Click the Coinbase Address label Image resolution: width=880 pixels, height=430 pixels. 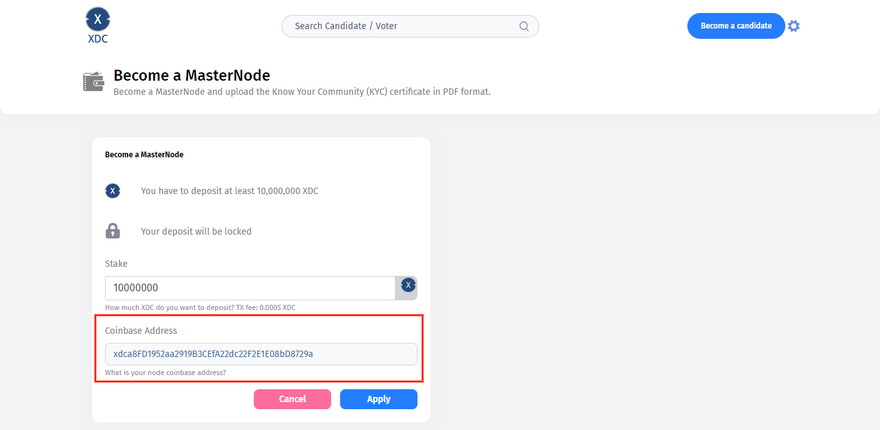coord(140,330)
